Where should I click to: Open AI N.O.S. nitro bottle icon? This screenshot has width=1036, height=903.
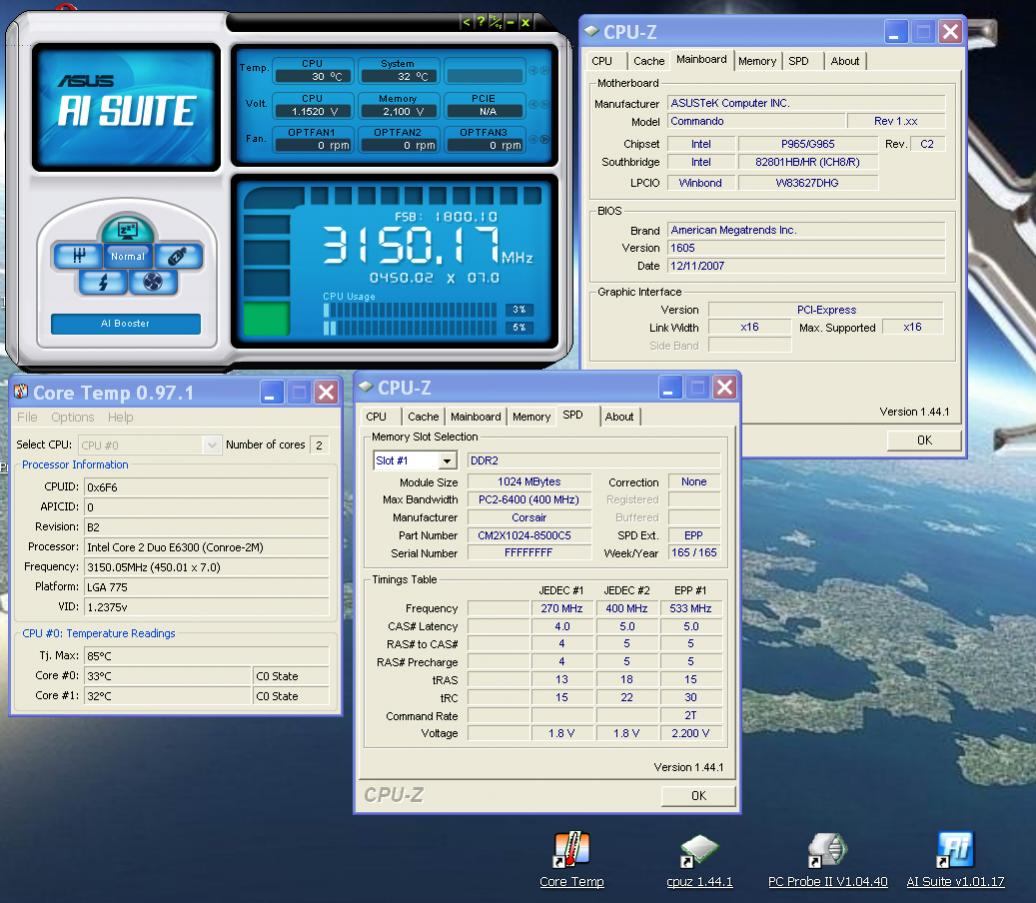(x=177, y=256)
